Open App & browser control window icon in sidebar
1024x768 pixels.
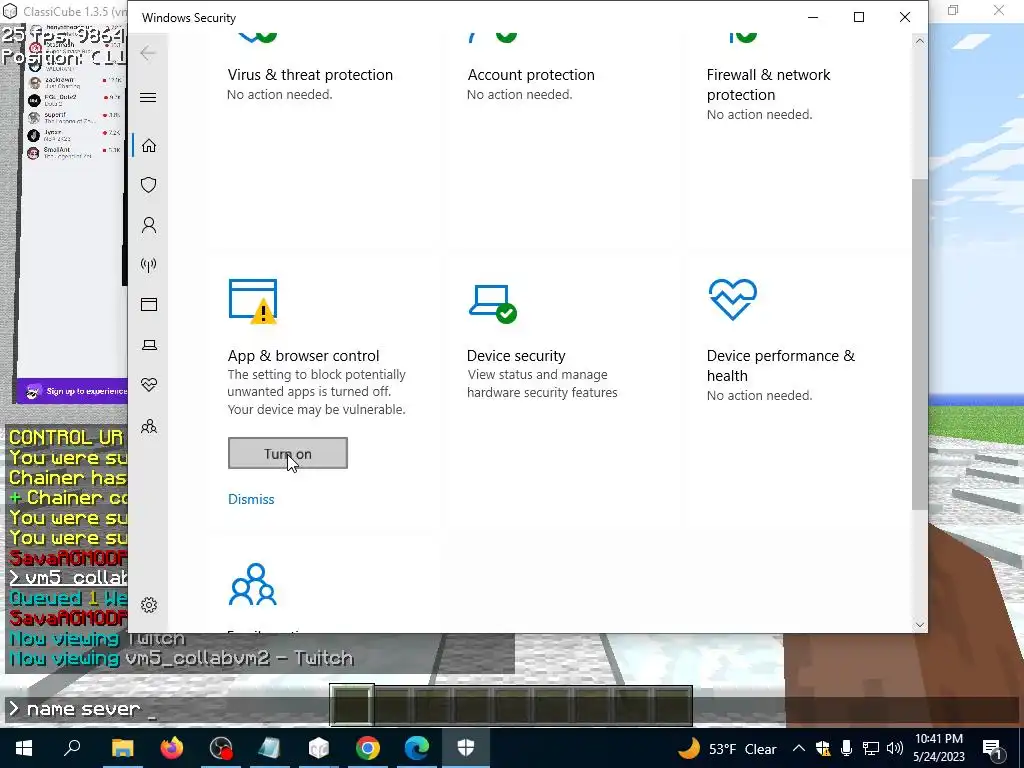149,304
